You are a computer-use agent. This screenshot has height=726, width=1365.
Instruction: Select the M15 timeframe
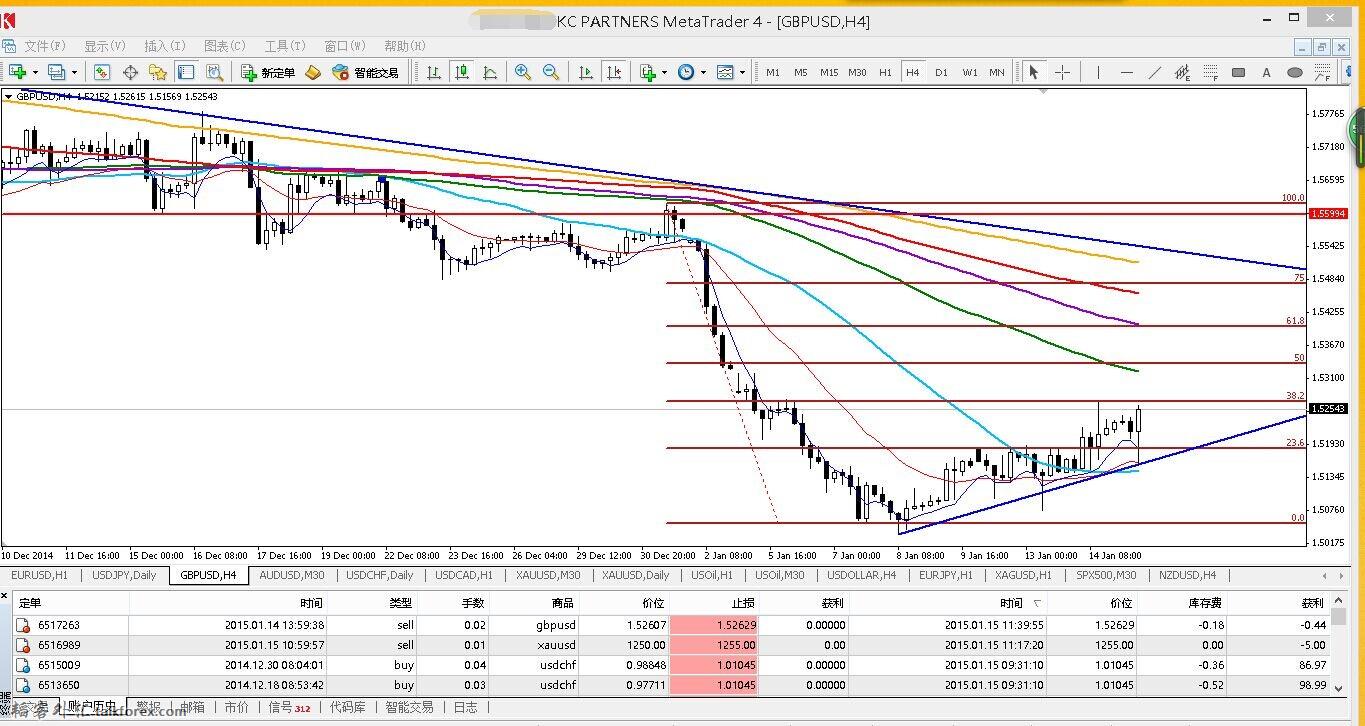coord(829,72)
